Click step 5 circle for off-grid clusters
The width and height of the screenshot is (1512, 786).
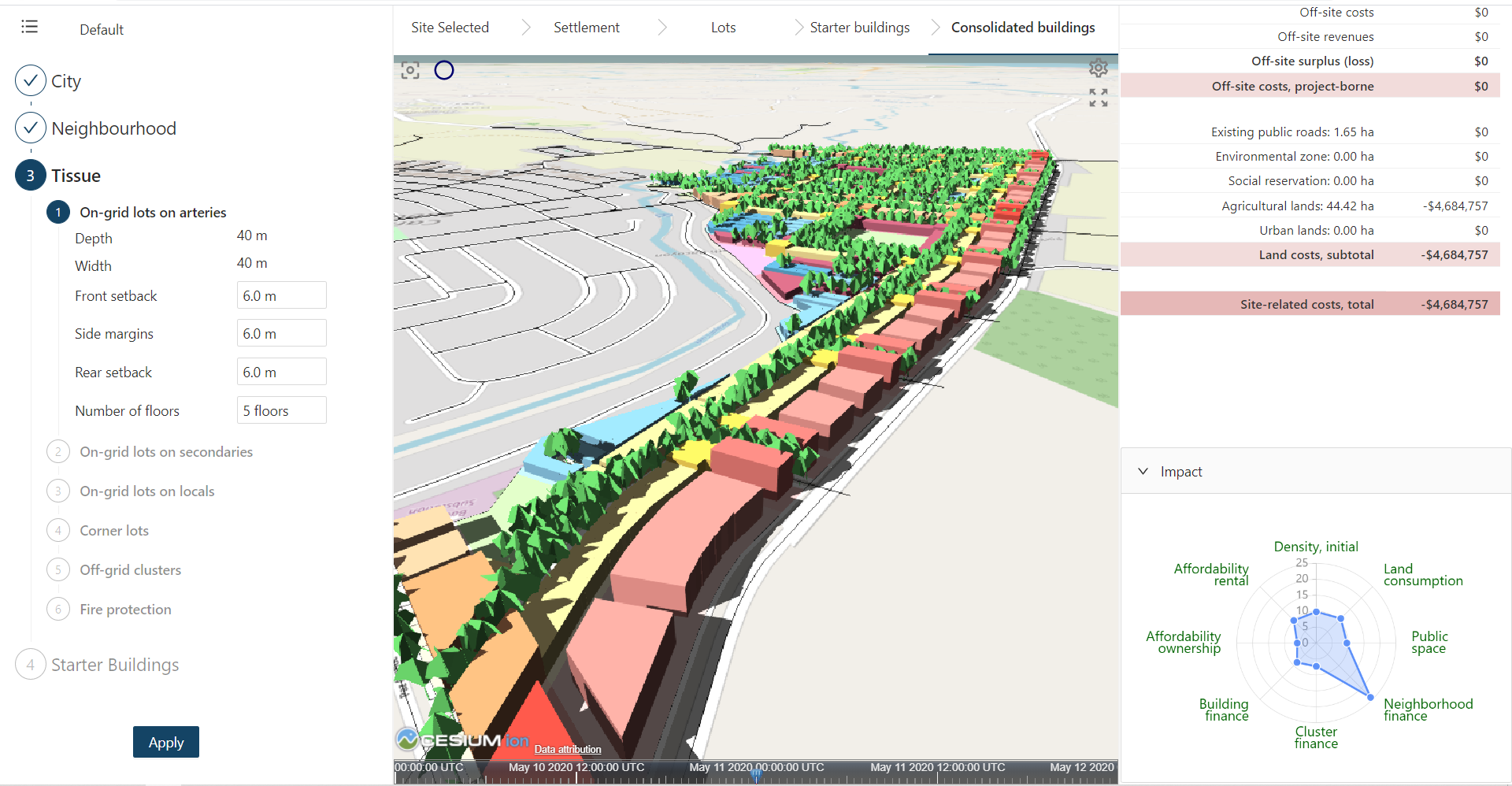pos(58,569)
